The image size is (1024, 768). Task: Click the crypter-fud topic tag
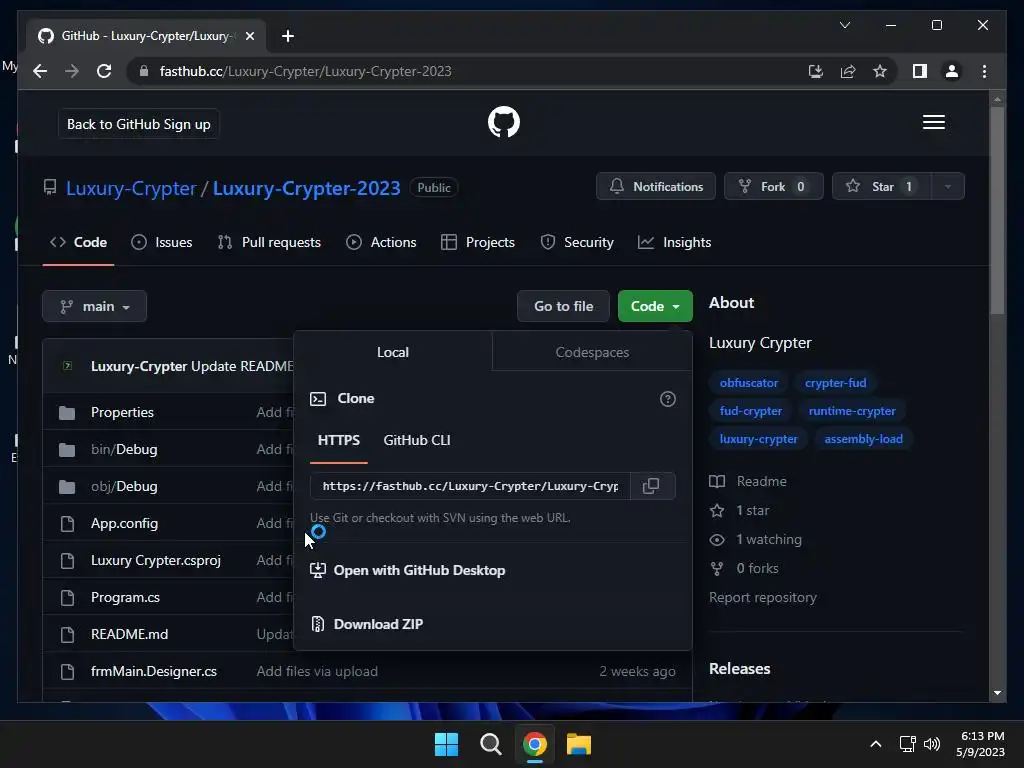click(835, 383)
